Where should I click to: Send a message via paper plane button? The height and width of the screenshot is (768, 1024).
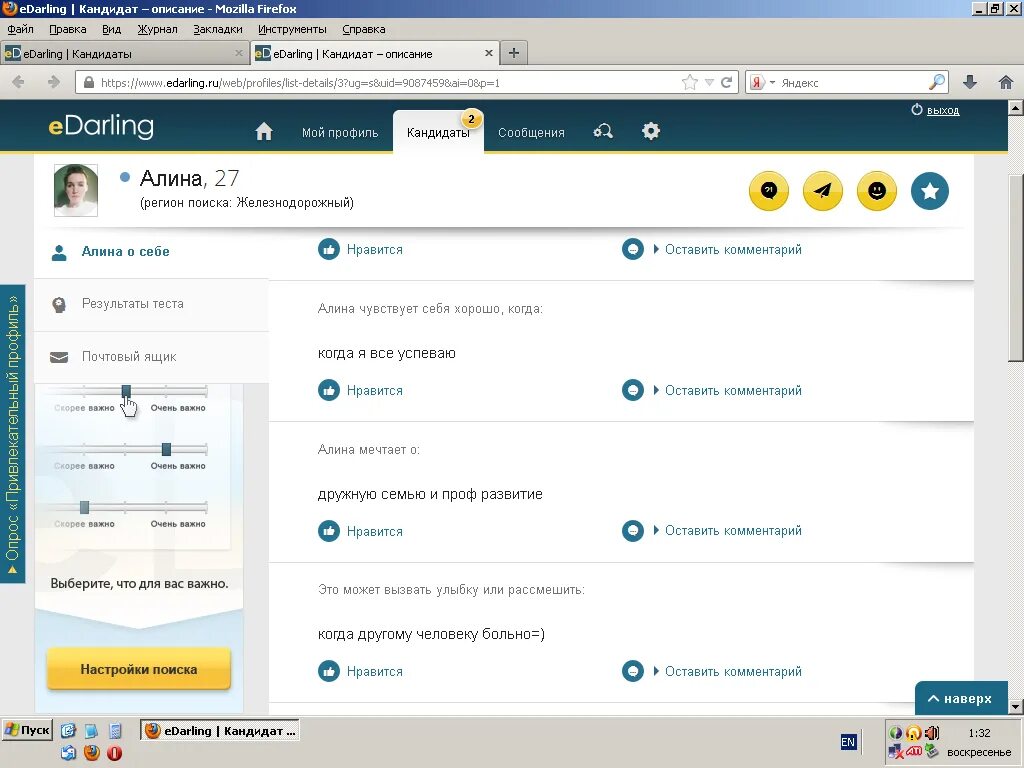tap(823, 191)
